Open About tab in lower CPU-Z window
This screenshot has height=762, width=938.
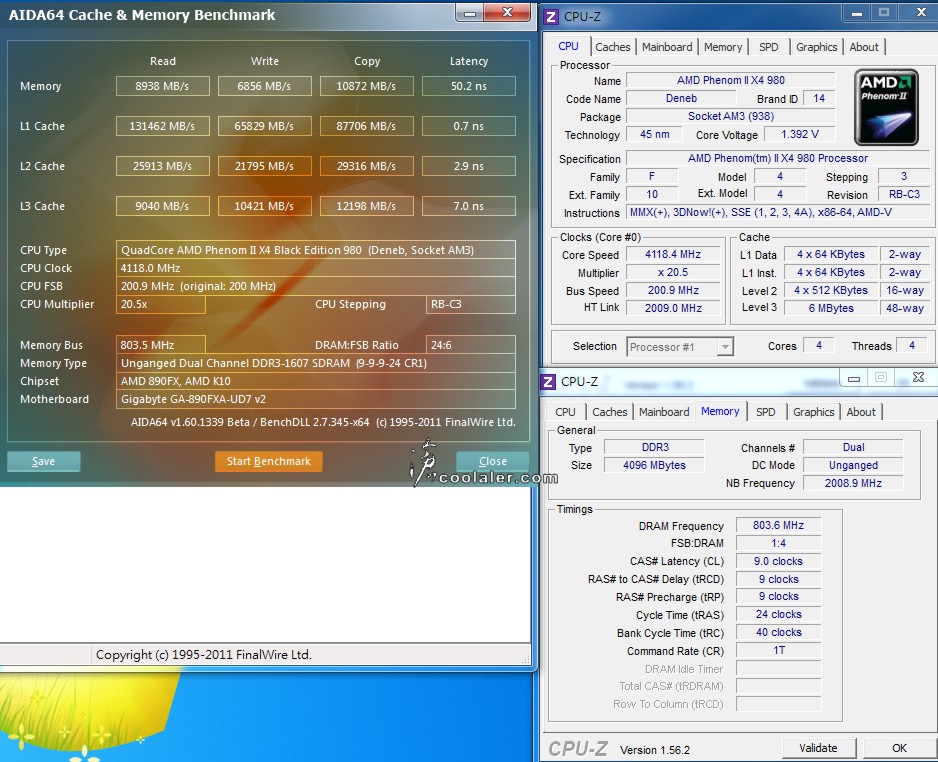click(861, 412)
